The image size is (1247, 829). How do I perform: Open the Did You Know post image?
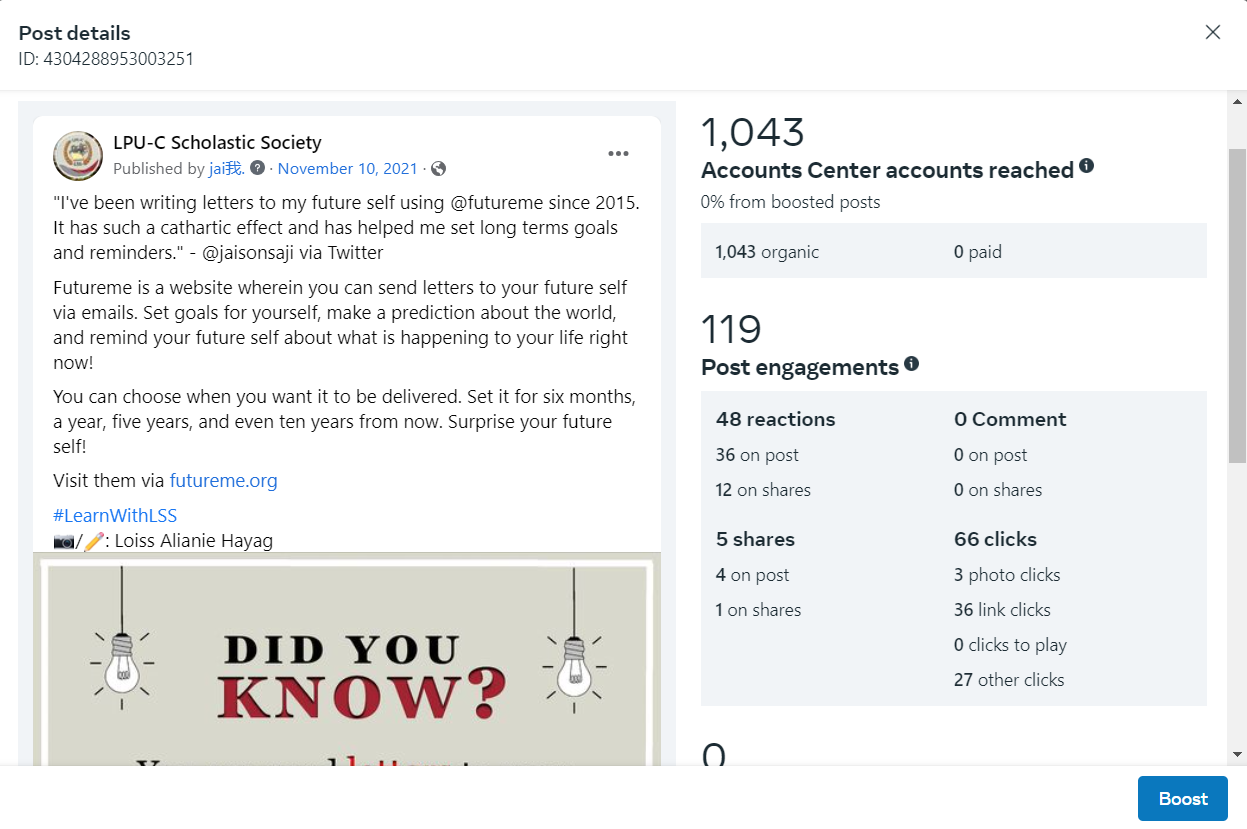coord(346,660)
